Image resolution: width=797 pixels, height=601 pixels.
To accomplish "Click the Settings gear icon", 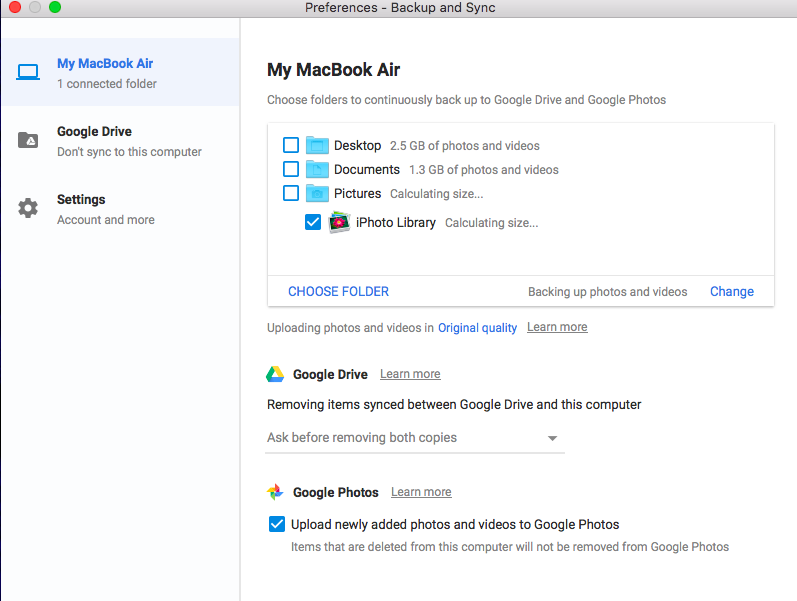I will (28, 208).
